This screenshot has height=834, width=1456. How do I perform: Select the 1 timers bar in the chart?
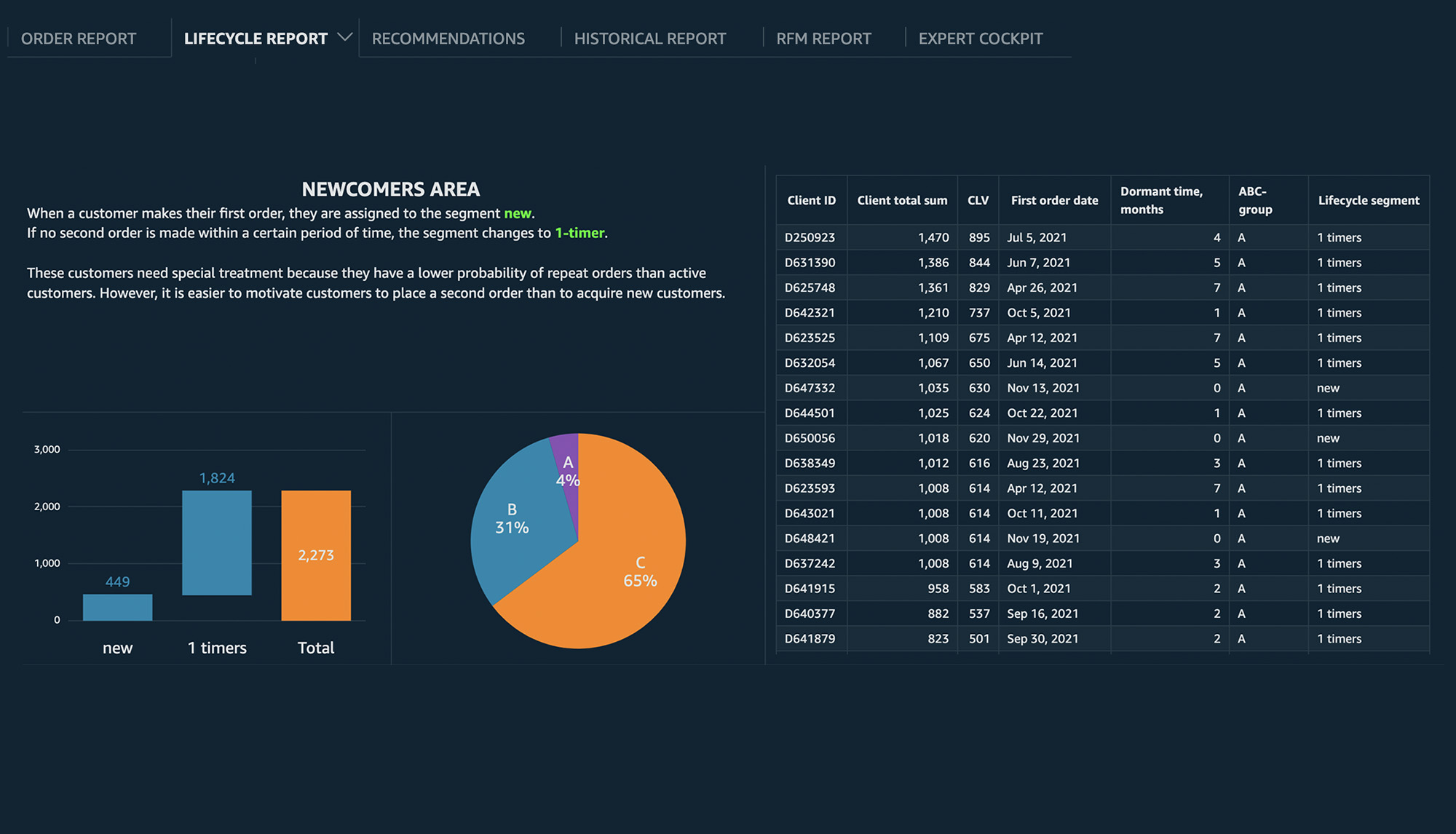click(x=217, y=542)
